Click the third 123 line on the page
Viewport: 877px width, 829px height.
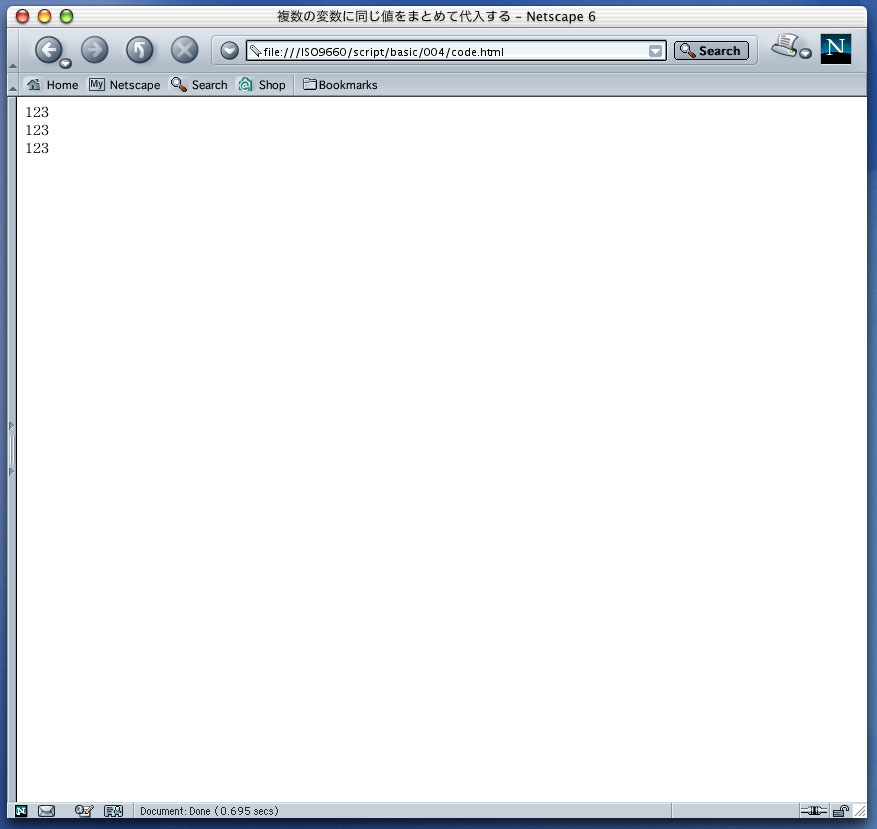(37, 148)
